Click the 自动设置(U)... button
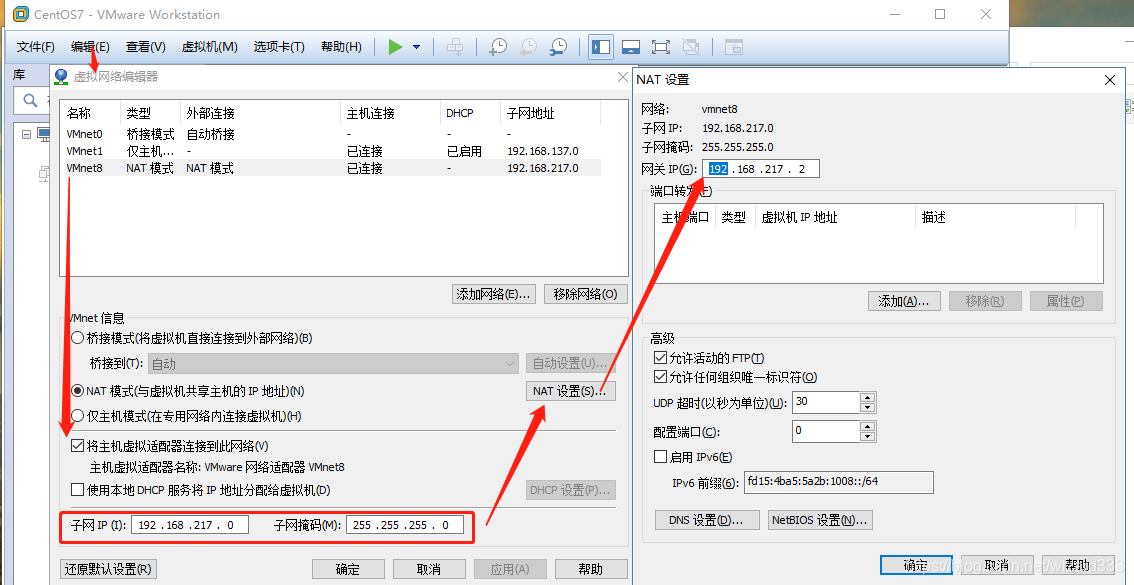The height and width of the screenshot is (585, 1134). click(x=571, y=363)
